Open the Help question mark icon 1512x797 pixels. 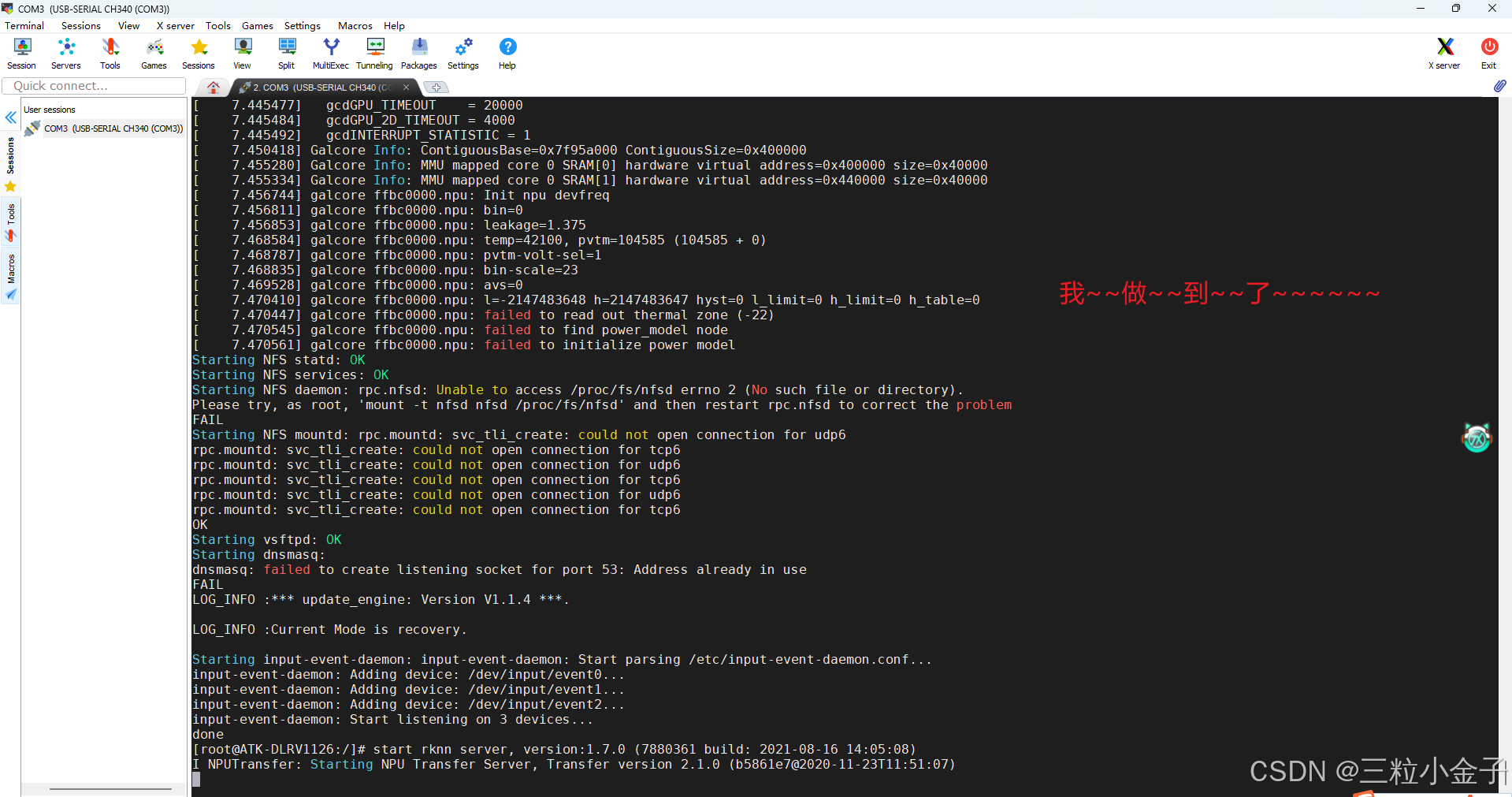pos(507,54)
